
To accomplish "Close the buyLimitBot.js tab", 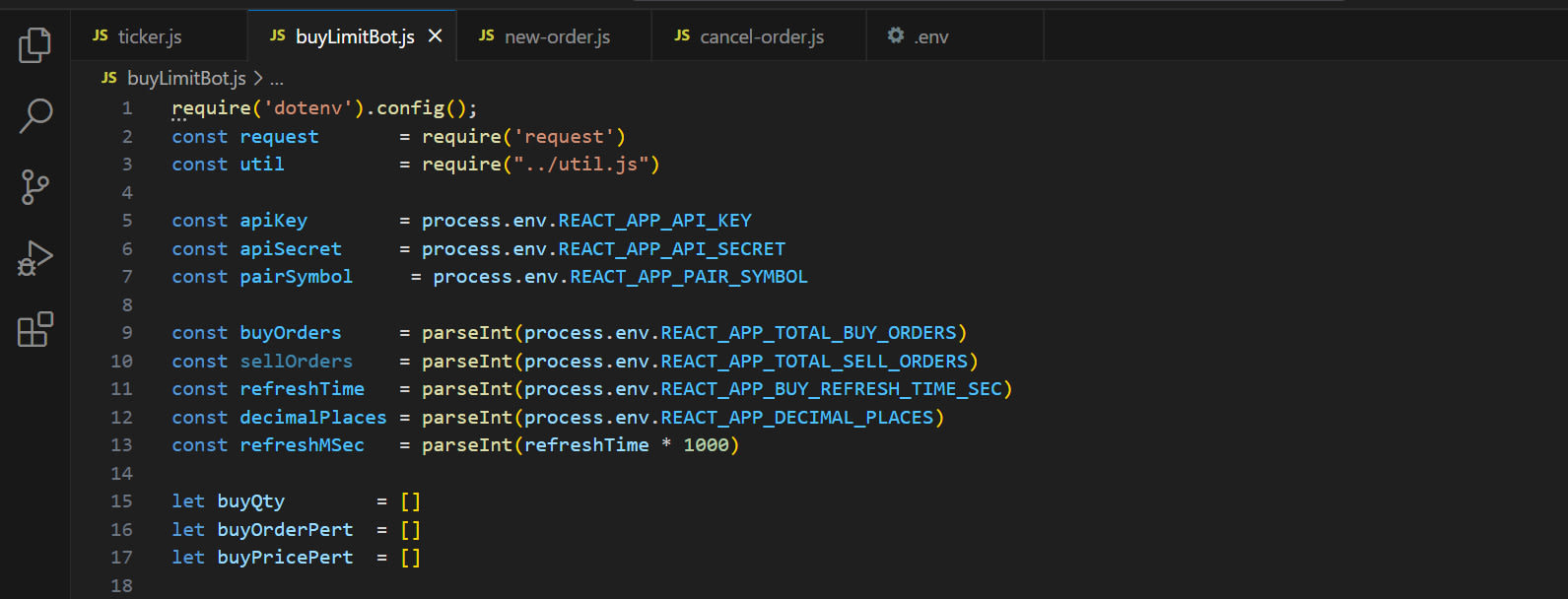I will (435, 36).
